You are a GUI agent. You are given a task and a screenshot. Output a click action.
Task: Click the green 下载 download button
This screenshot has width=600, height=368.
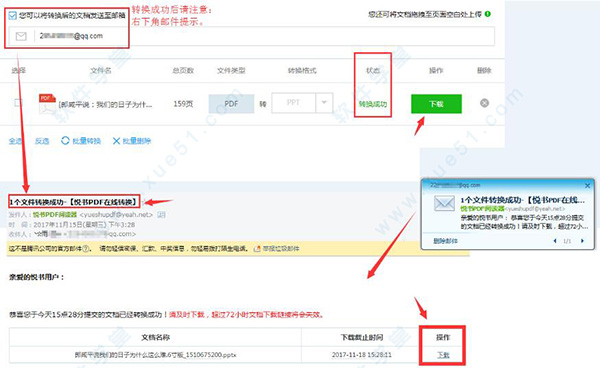(x=436, y=104)
